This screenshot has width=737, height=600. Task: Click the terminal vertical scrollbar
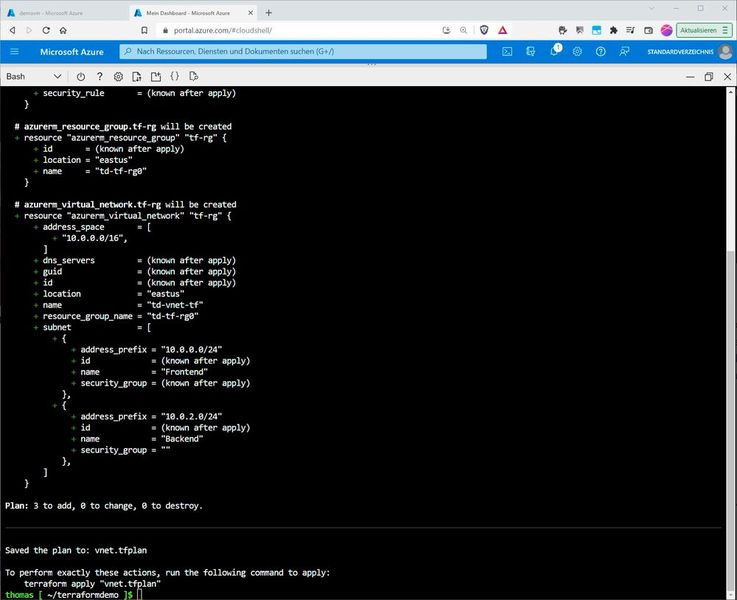pos(731,342)
